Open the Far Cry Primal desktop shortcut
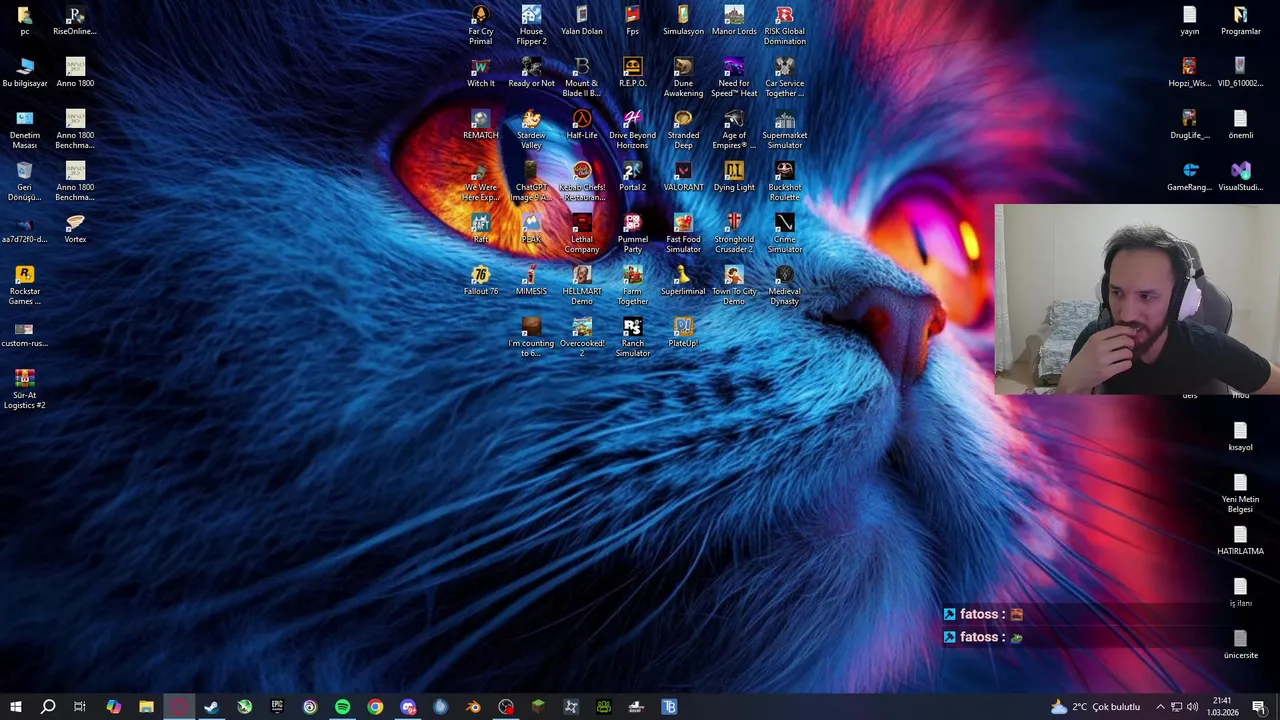 click(480, 25)
